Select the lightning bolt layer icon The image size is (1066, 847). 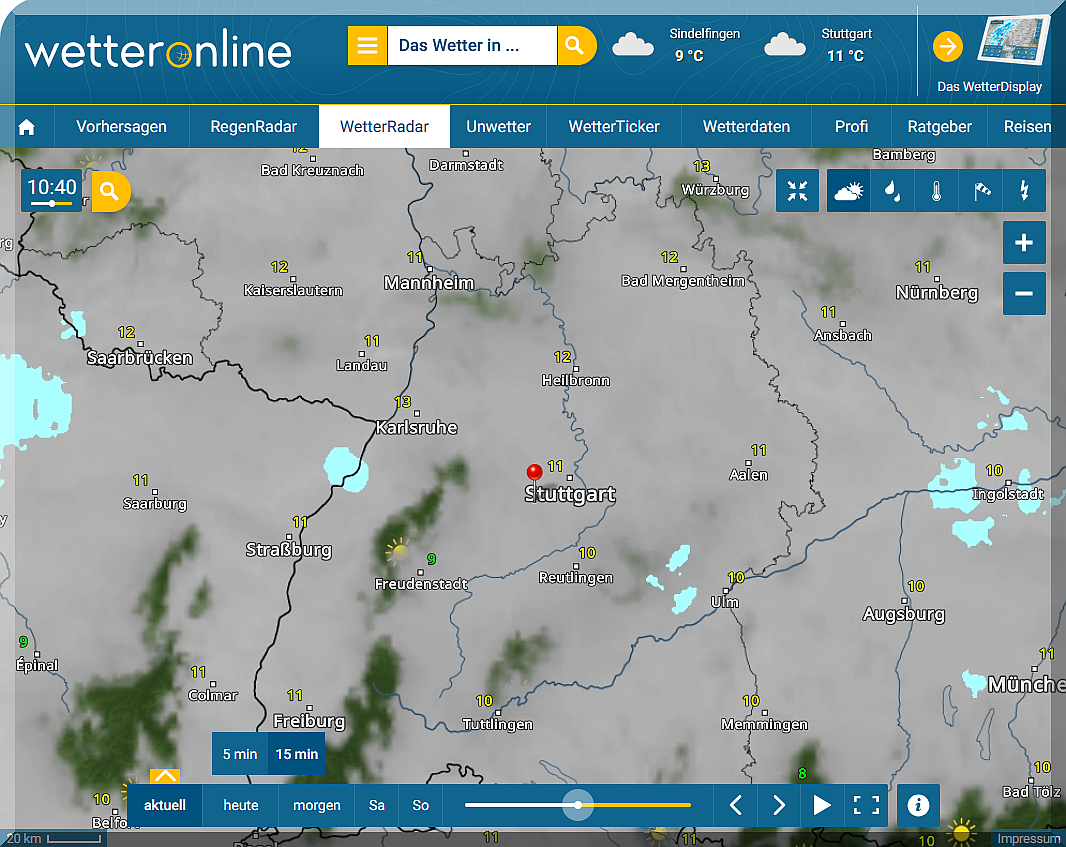pos(1024,191)
